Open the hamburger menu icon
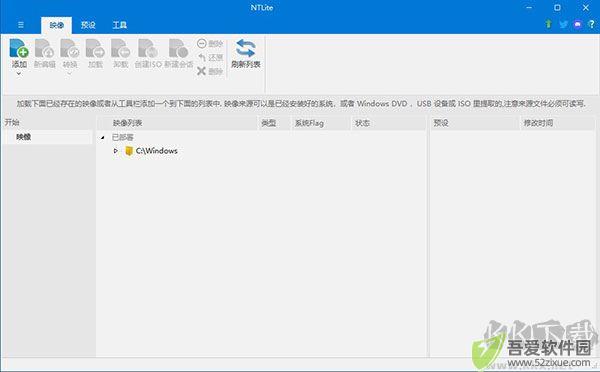Screen dimensions: 600x372 (21, 25)
